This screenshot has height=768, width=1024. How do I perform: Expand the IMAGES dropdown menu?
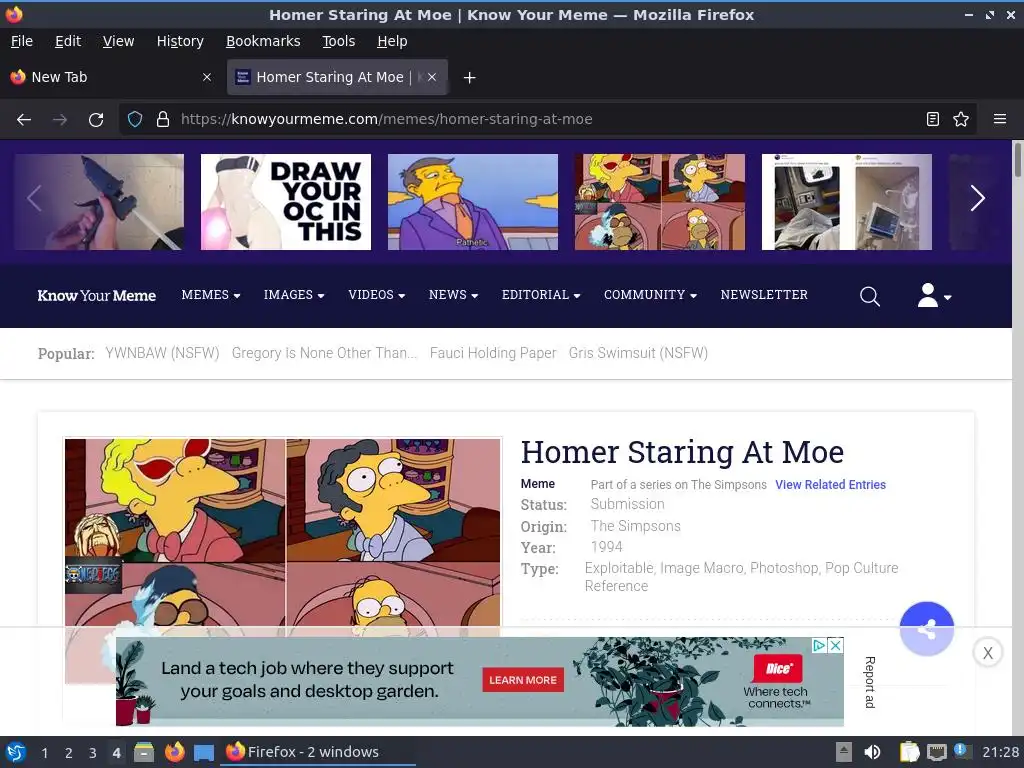tap(294, 295)
